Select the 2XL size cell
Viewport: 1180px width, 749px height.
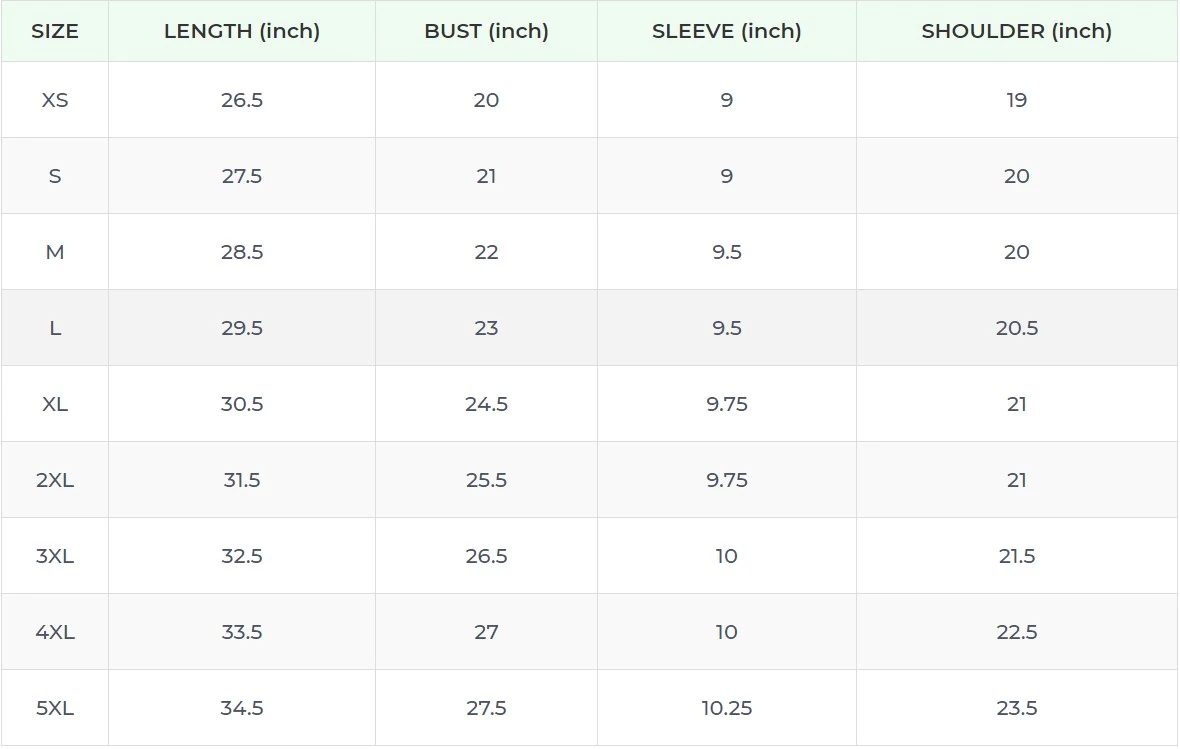tap(55, 480)
